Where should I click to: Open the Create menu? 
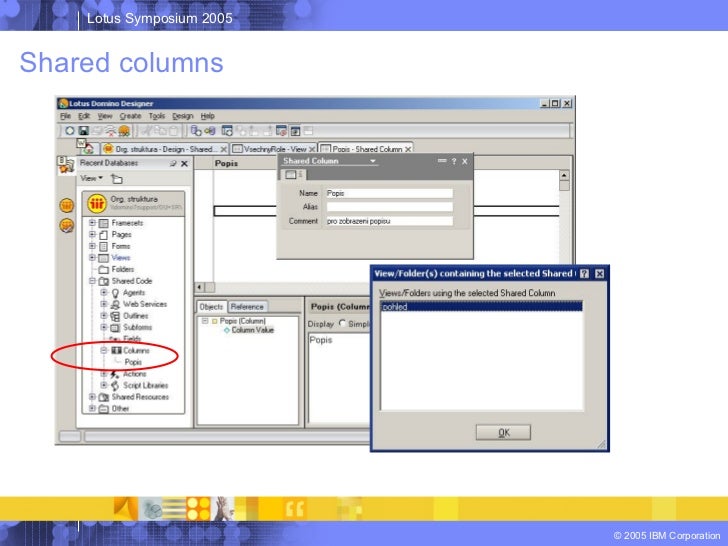130,116
